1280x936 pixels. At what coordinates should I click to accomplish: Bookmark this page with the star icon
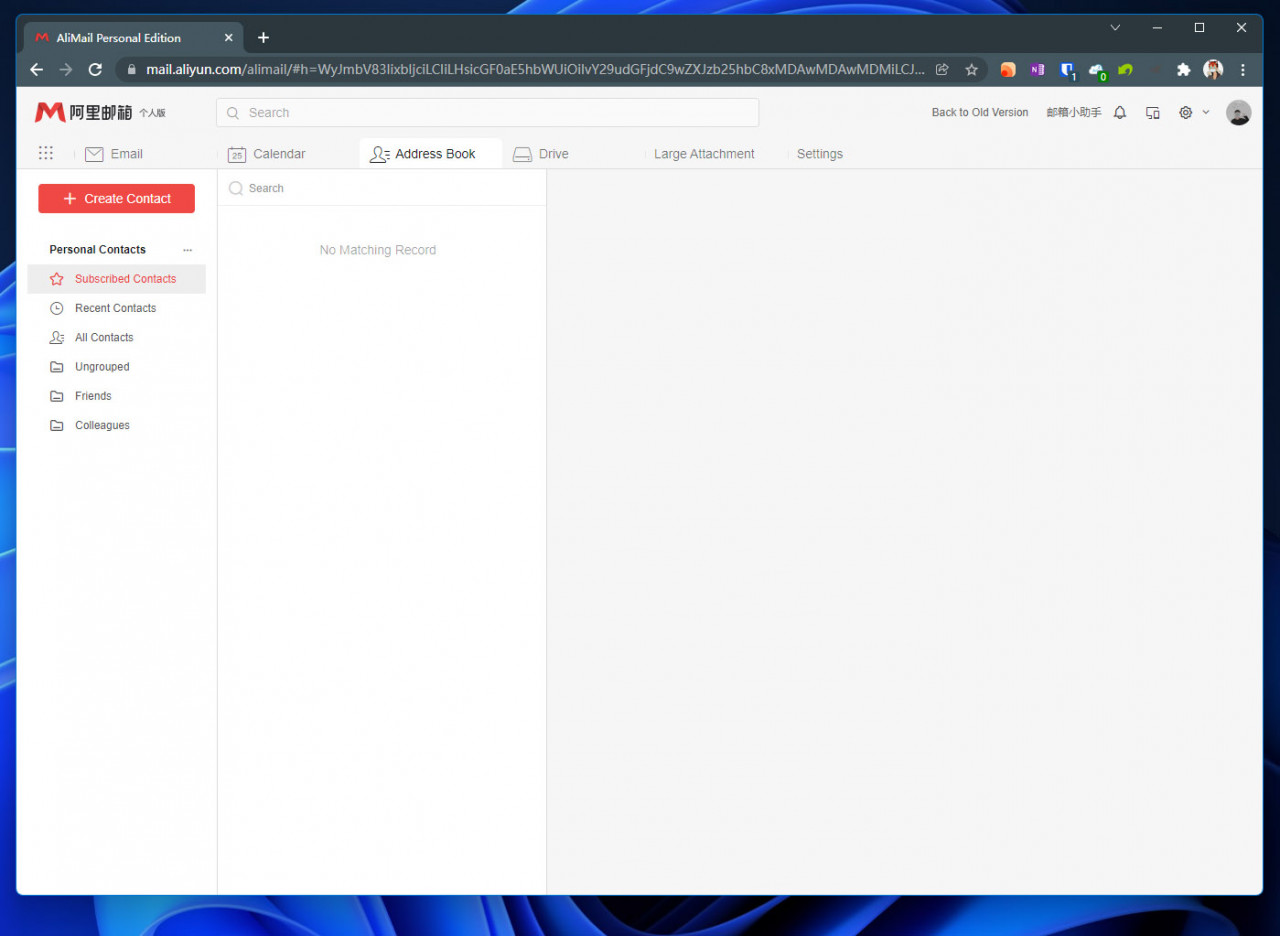[x=971, y=70]
